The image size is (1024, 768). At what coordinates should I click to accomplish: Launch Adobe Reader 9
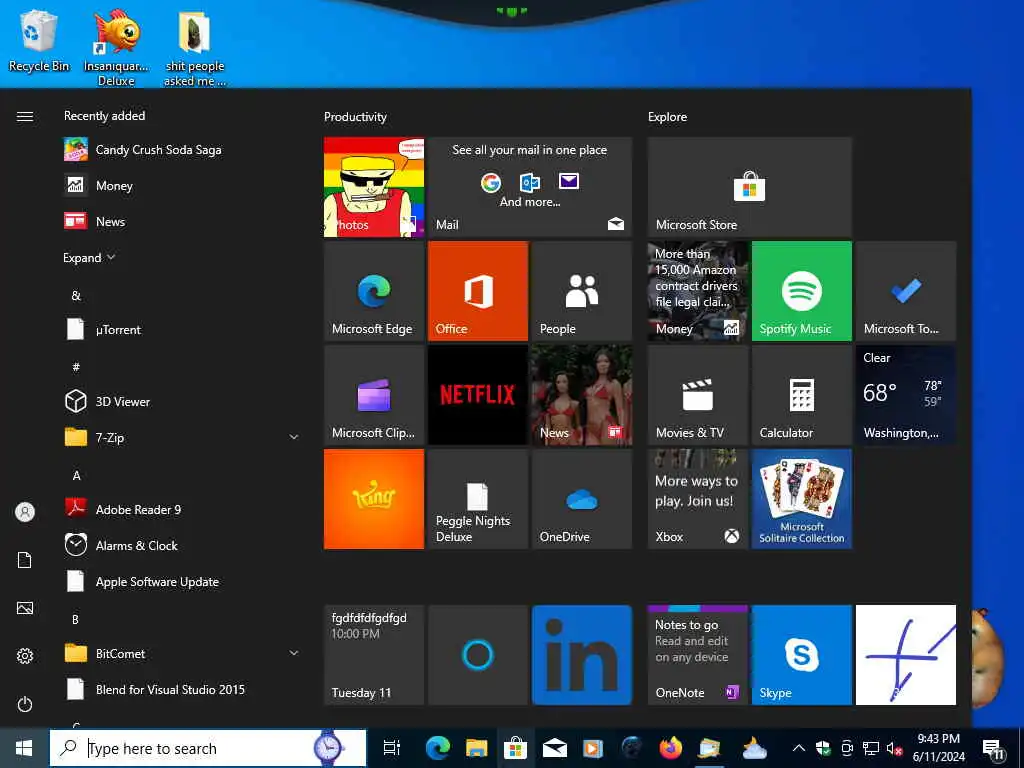182,509
